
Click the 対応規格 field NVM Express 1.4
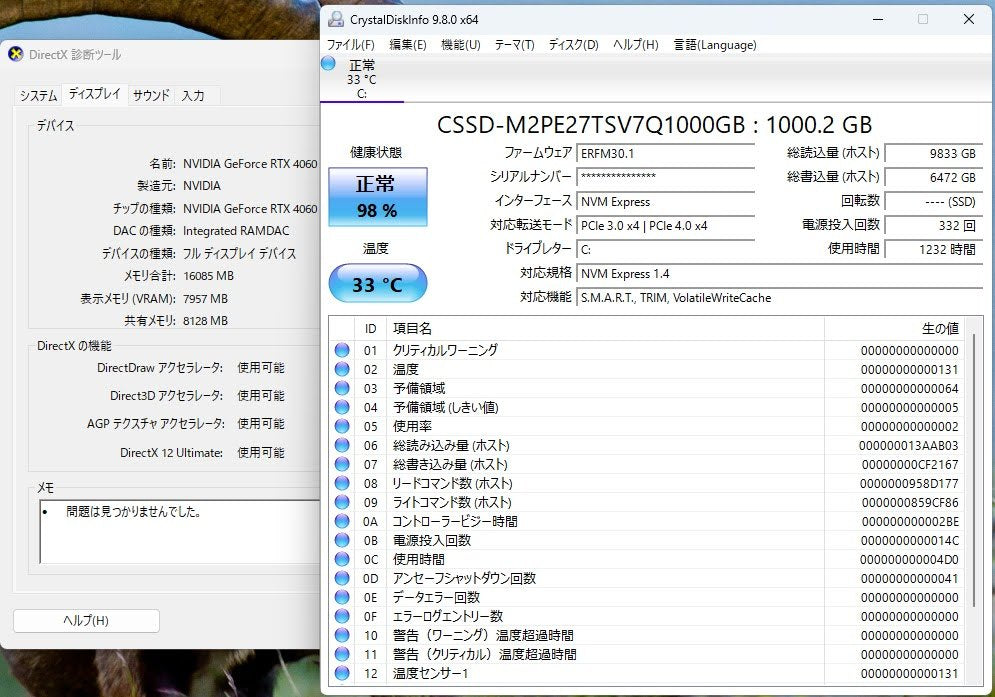(x=780, y=274)
